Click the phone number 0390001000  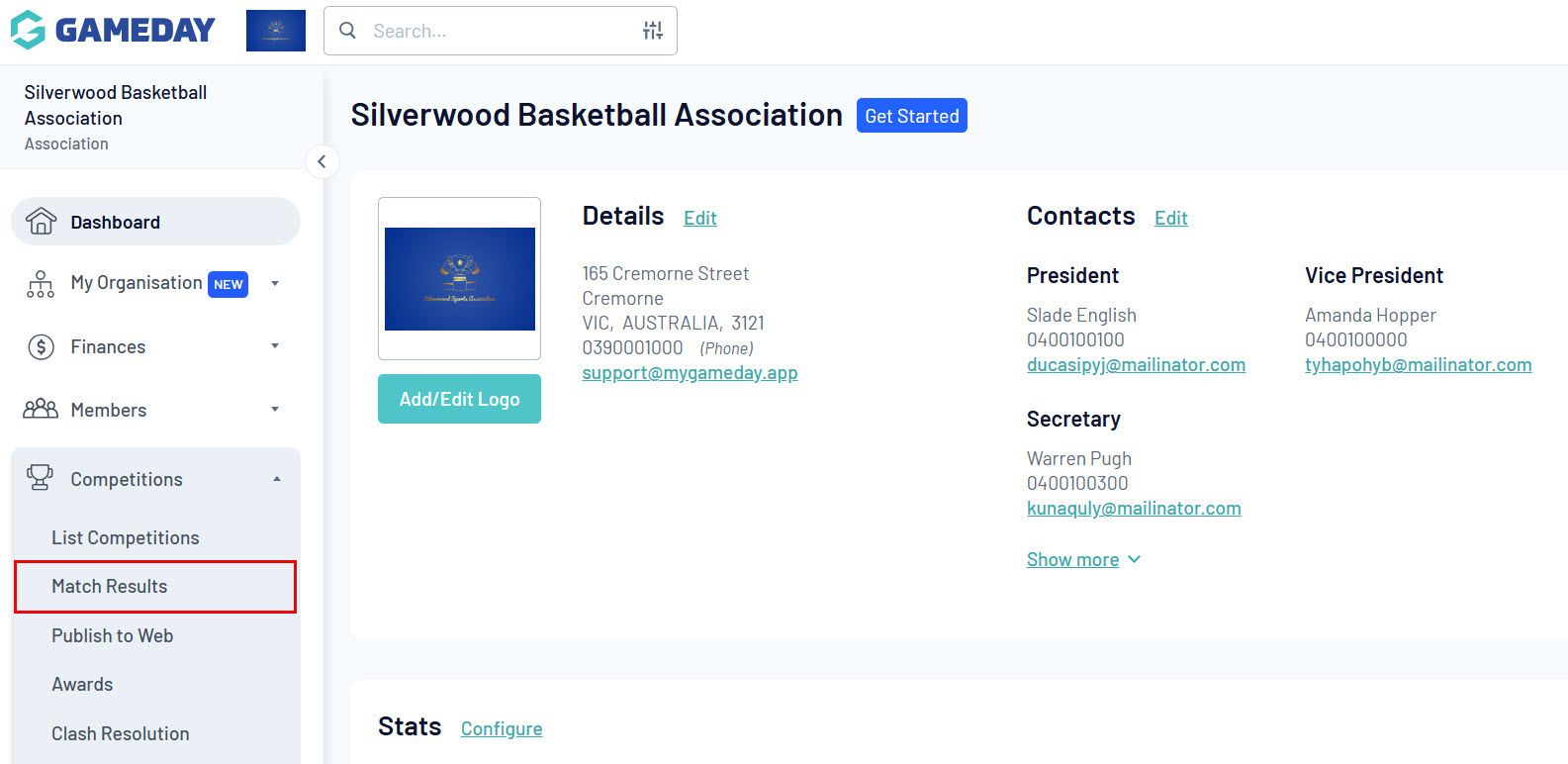click(x=632, y=347)
